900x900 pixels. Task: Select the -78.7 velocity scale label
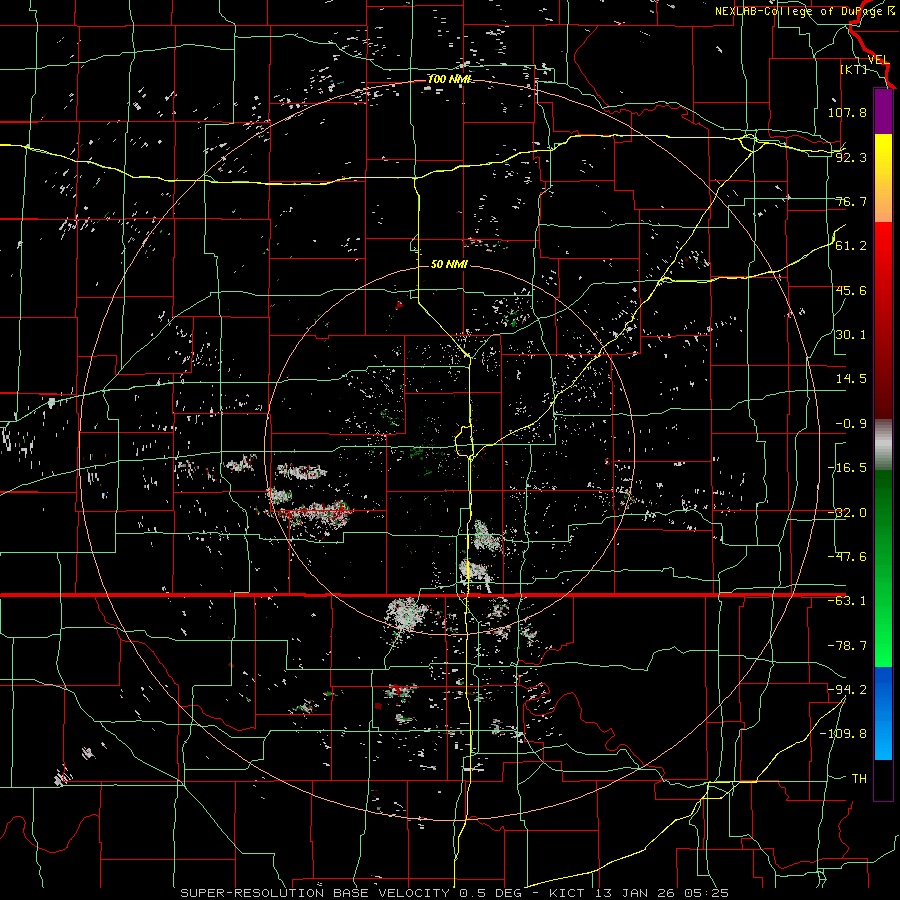pos(847,646)
